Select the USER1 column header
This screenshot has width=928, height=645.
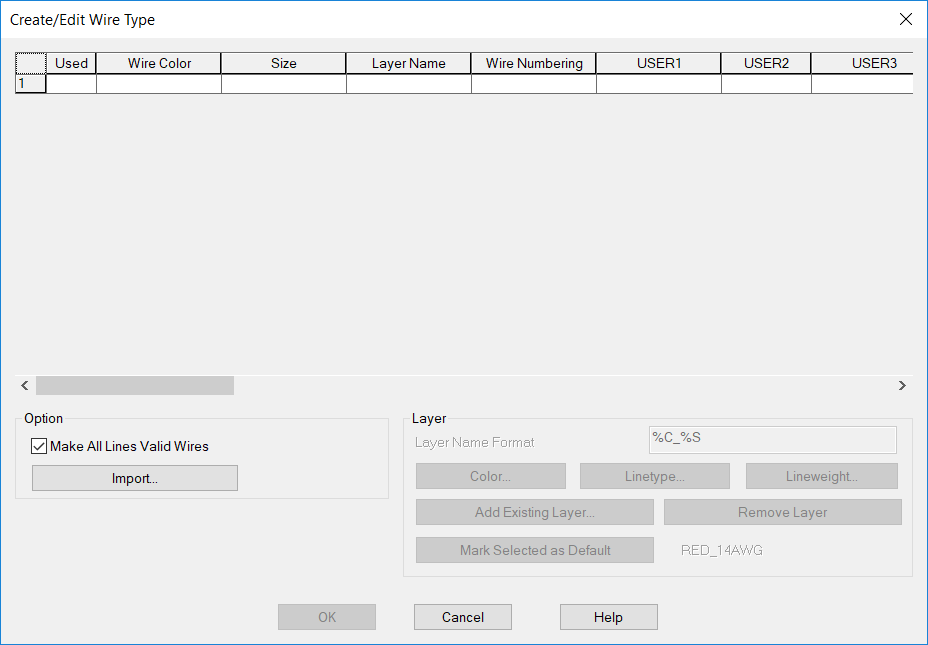(x=659, y=63)
